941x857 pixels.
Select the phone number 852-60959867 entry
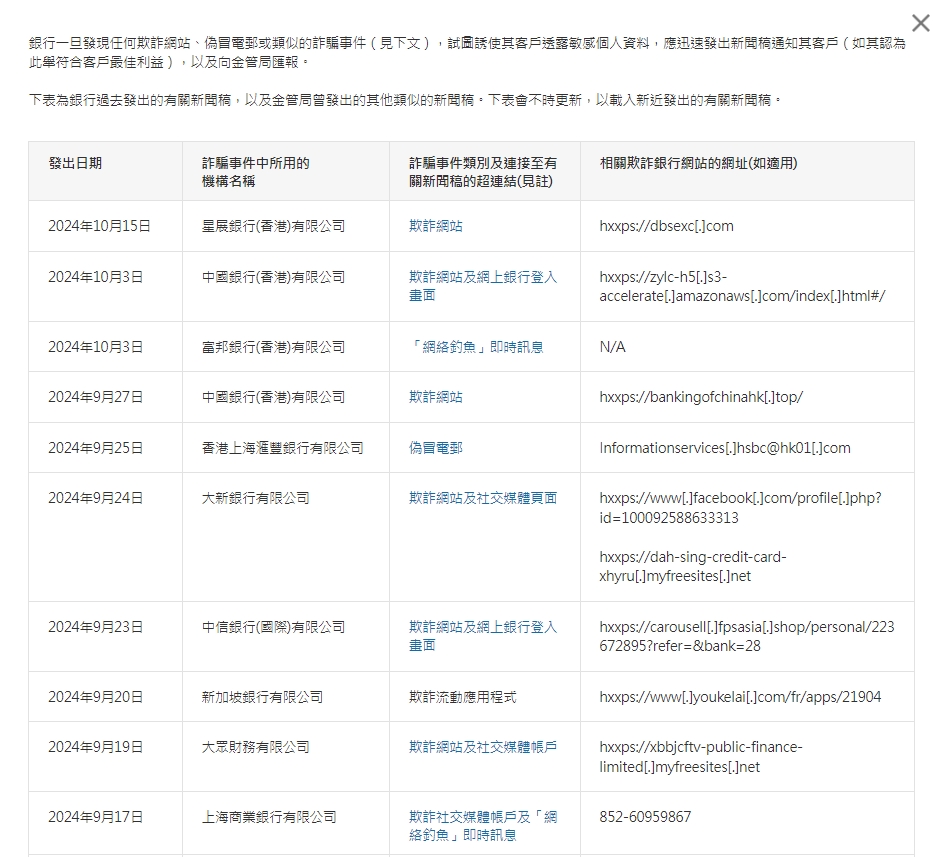coord(639,816)
